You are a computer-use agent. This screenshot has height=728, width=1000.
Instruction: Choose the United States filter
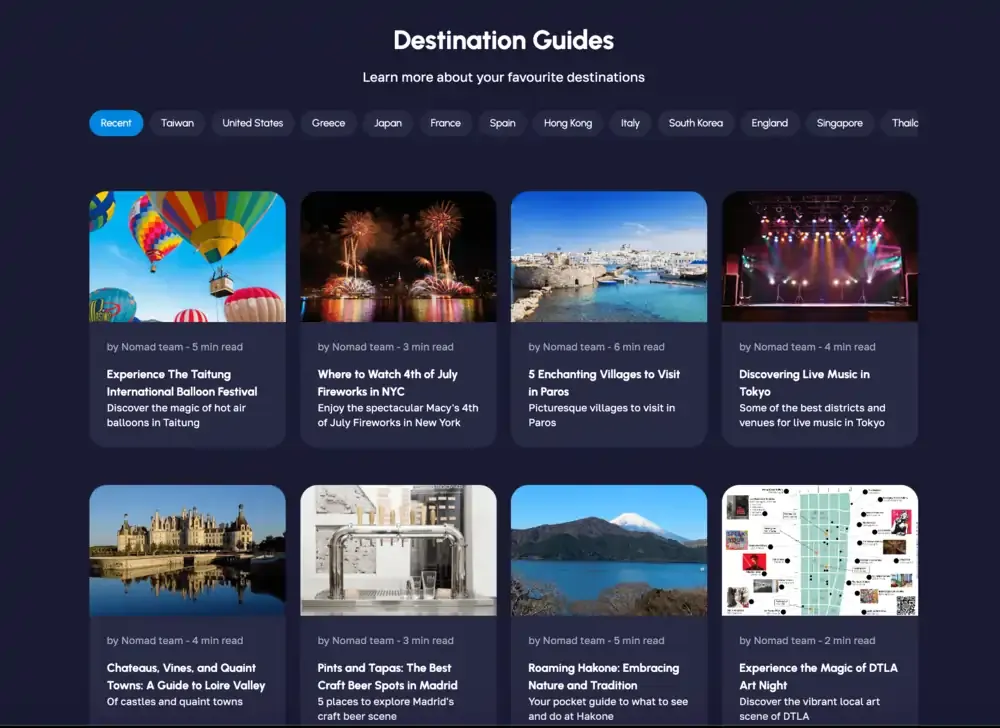click(253, 123)
